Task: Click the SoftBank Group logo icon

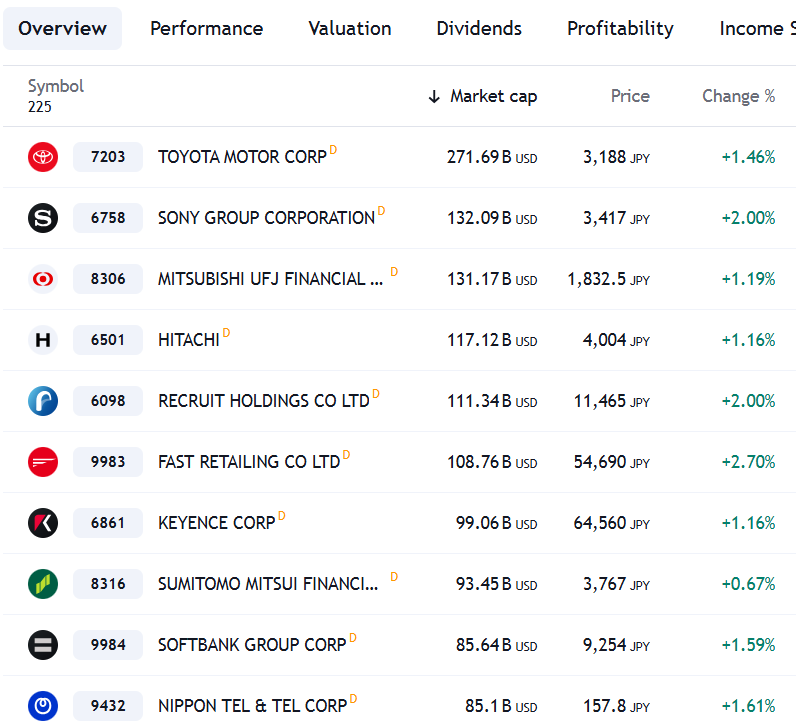Action: [43, 645]
